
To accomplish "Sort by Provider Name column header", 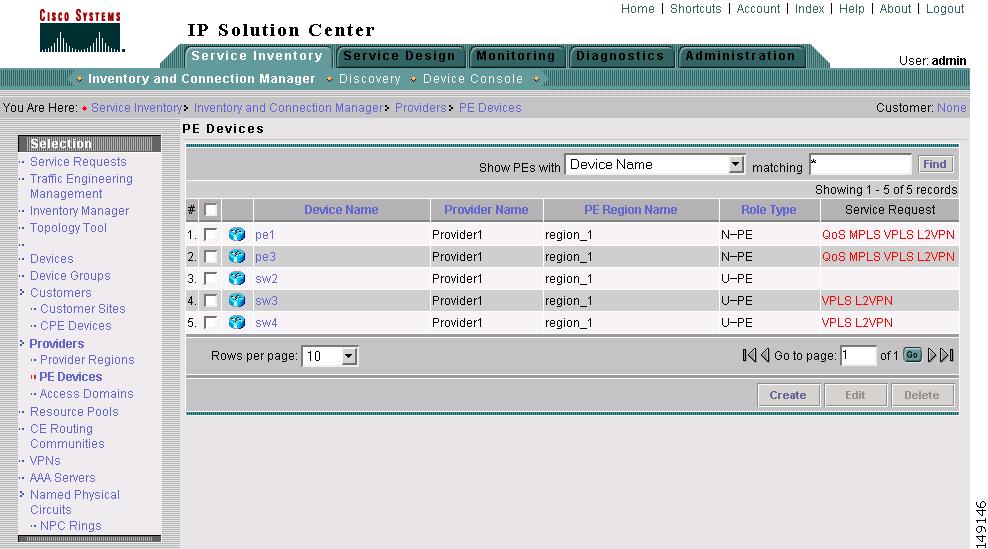I will pos(486,210).
